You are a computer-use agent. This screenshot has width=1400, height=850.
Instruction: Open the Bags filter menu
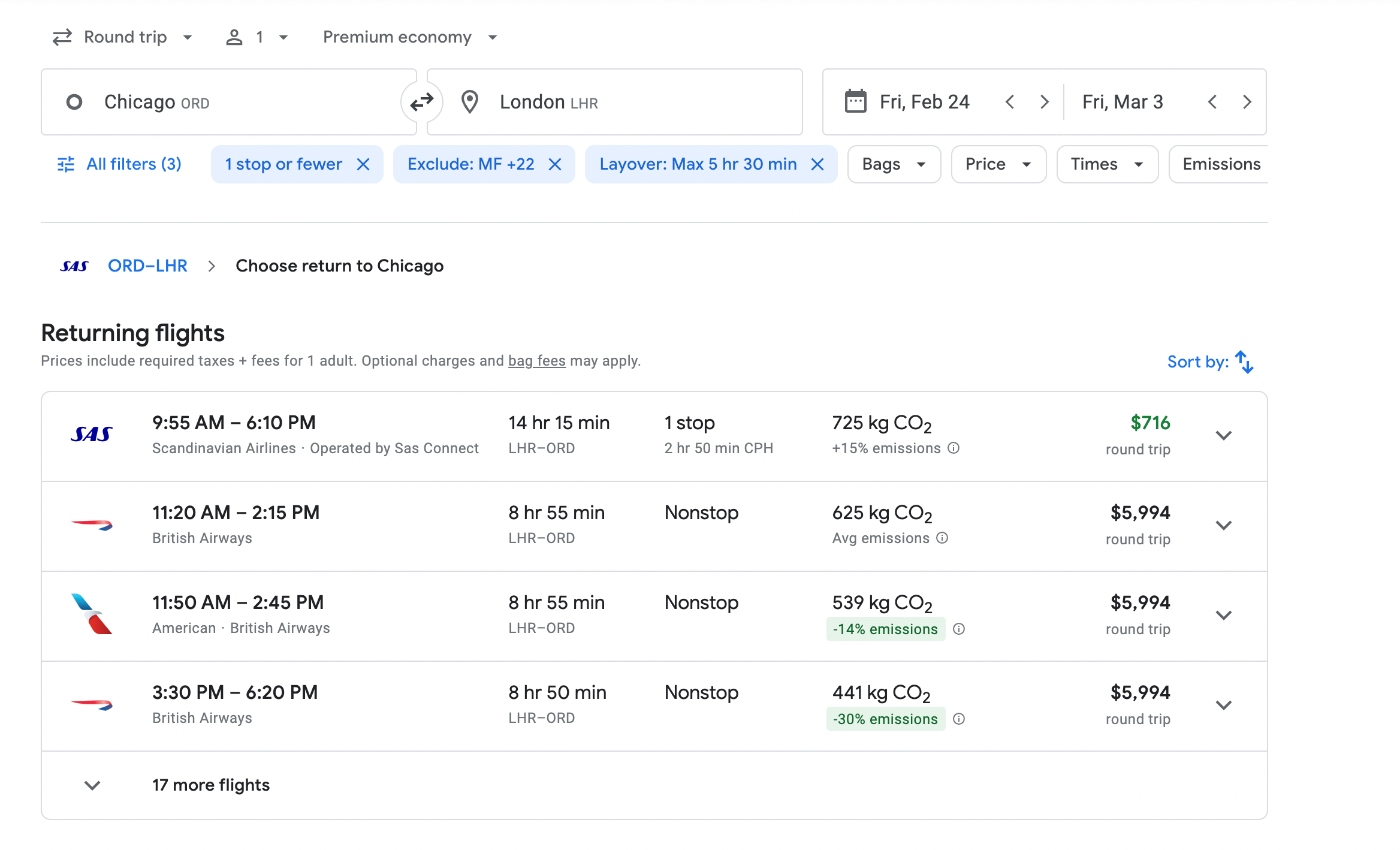pyautogui.click(x=893, y=163)
